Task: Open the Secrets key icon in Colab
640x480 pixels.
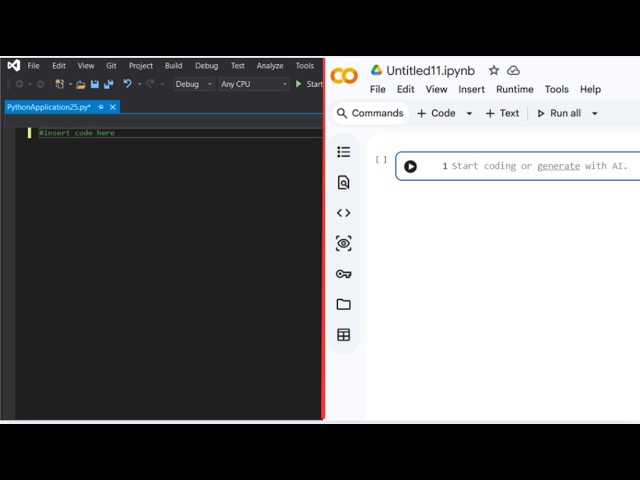Action: coord(344,274)
